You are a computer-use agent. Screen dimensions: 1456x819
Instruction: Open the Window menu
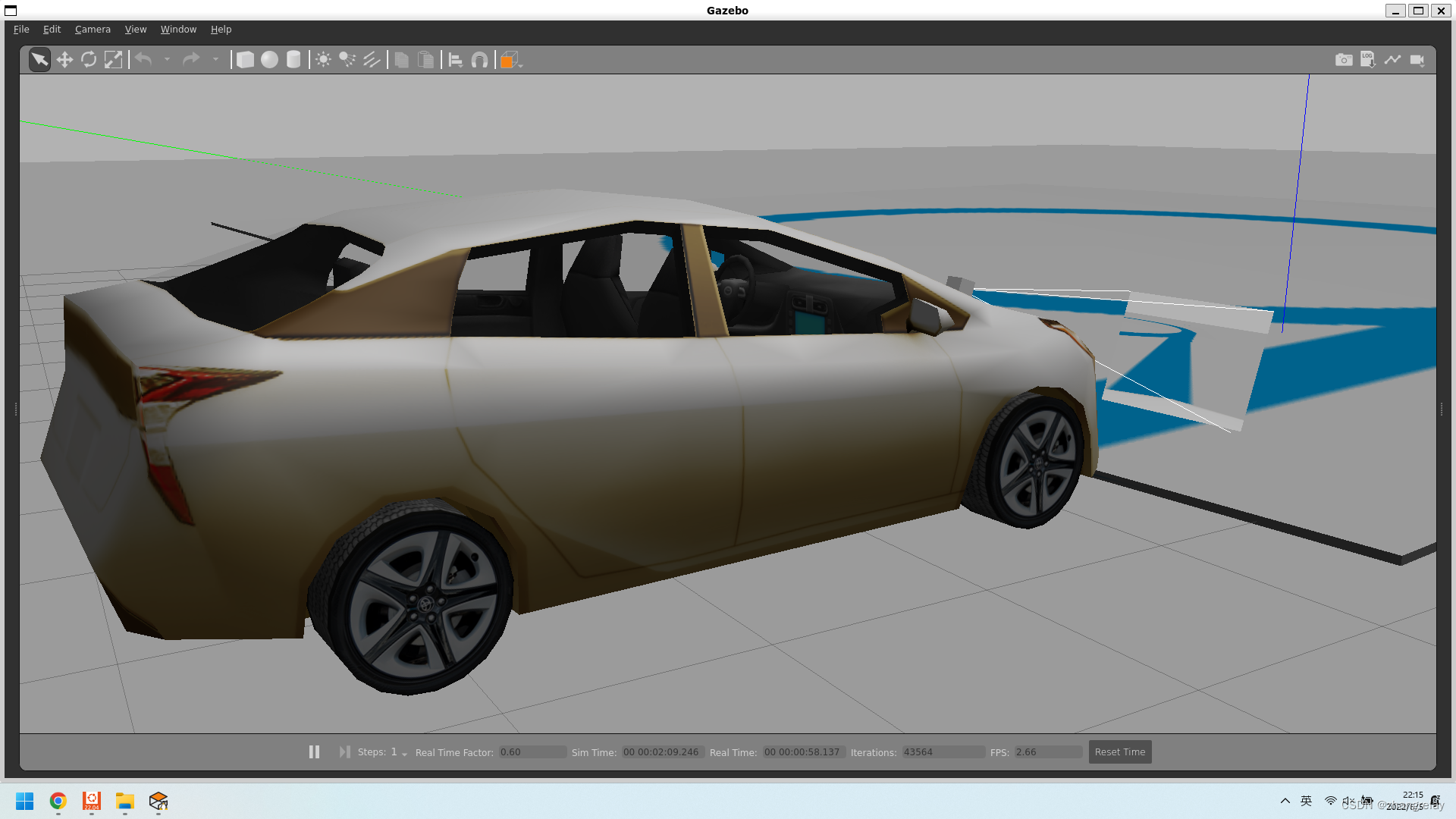(178, 30)
